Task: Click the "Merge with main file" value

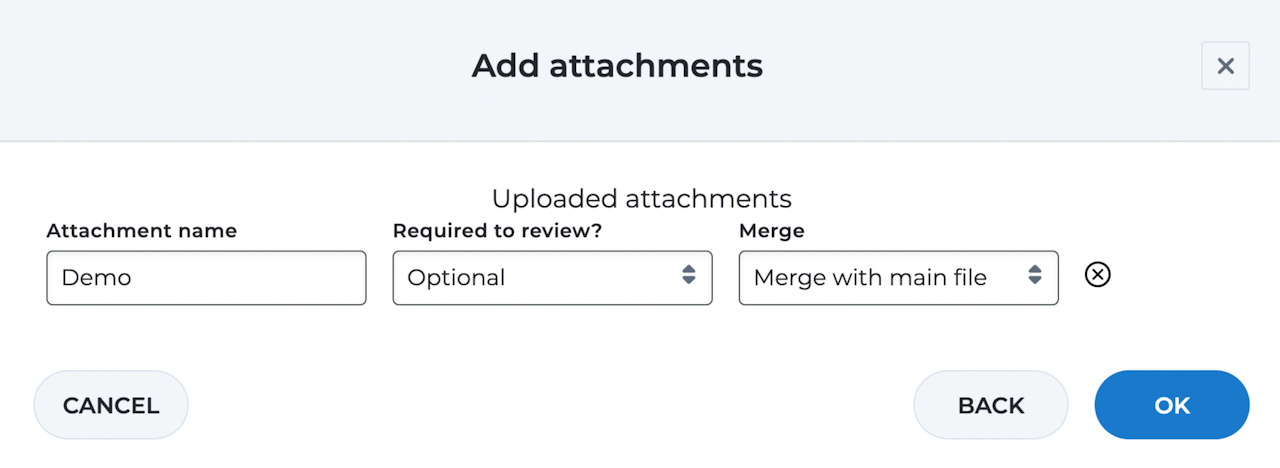Action: point(870,278)
